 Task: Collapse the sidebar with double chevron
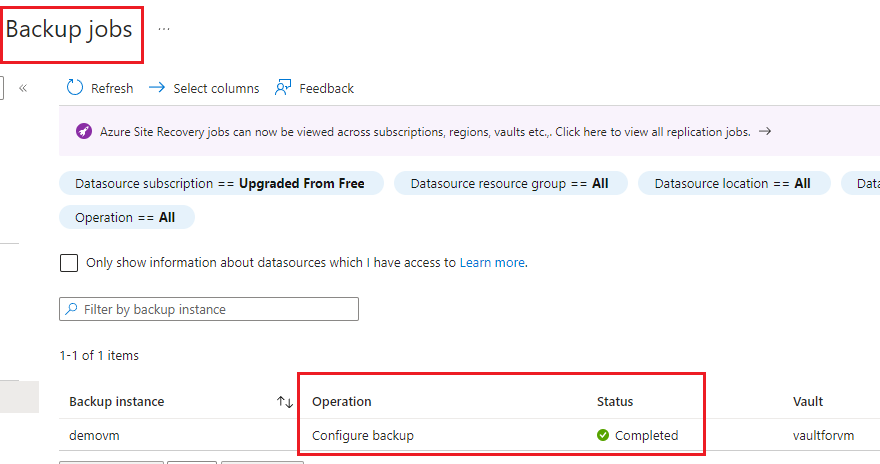pyautogui.click(x=23, y=88)
